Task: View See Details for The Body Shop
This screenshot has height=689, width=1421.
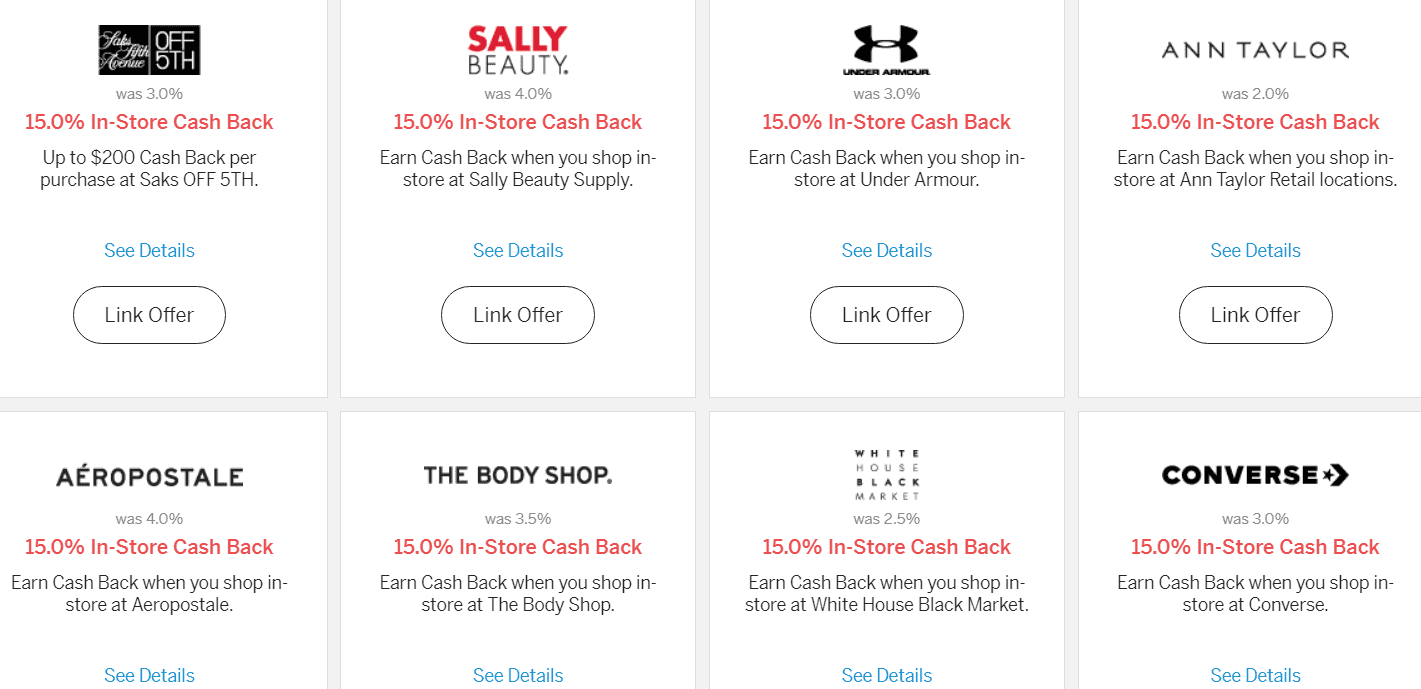Action: click(x=518, y=676)
